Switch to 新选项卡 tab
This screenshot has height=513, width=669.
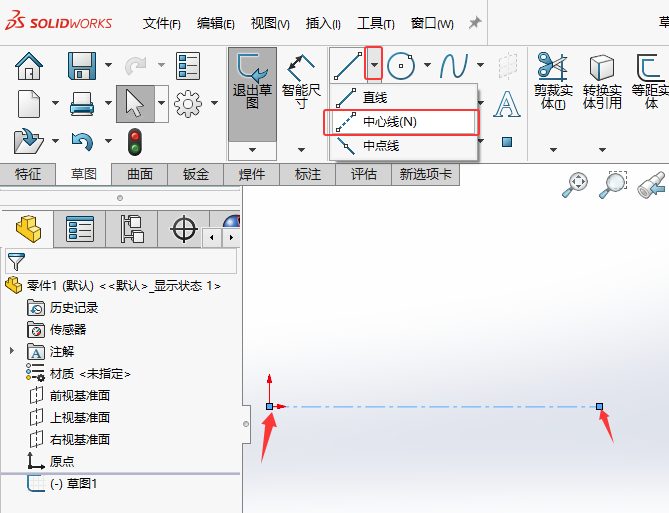[x=425, y=174]
